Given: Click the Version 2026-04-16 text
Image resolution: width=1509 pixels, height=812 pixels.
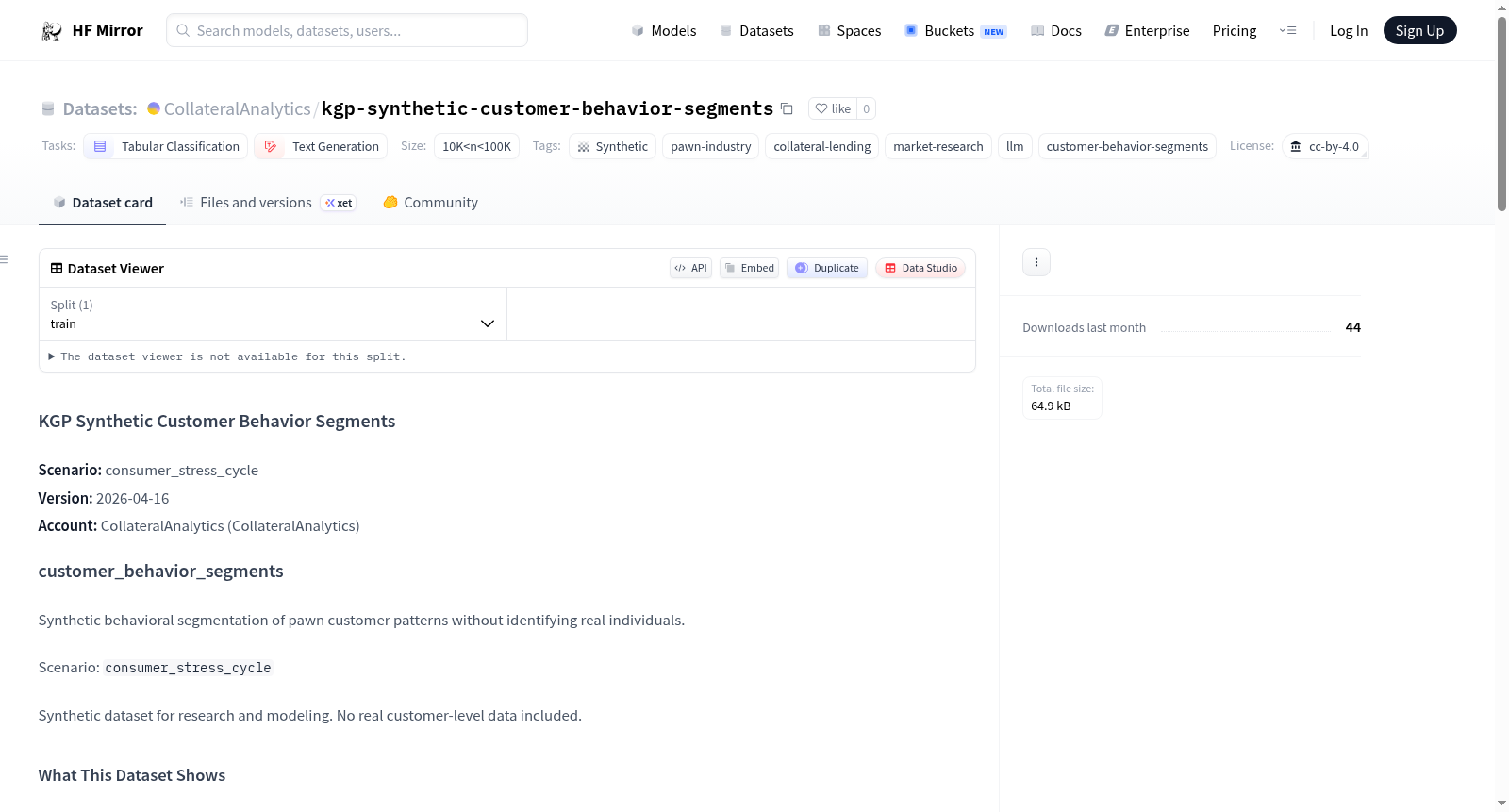Looking at the screenshot, I should click(104, 498).
